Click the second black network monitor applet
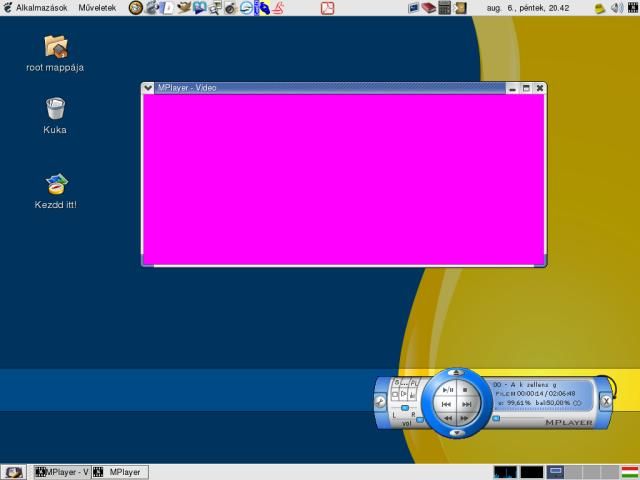This screenshot has height=480, width=640. [x=531, y=472]
